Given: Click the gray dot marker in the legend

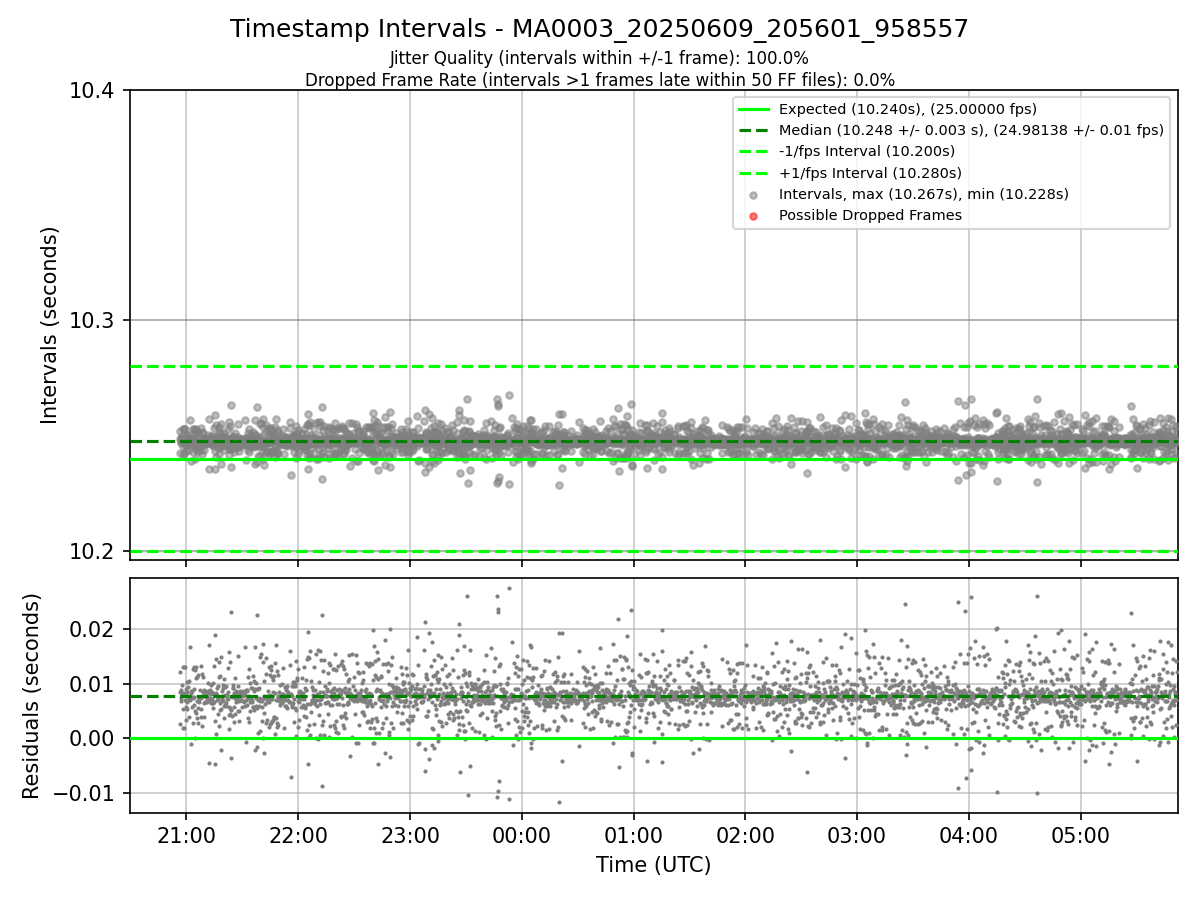Looking at the screenshot, I should pyautogui.click(x=754, y=194).
